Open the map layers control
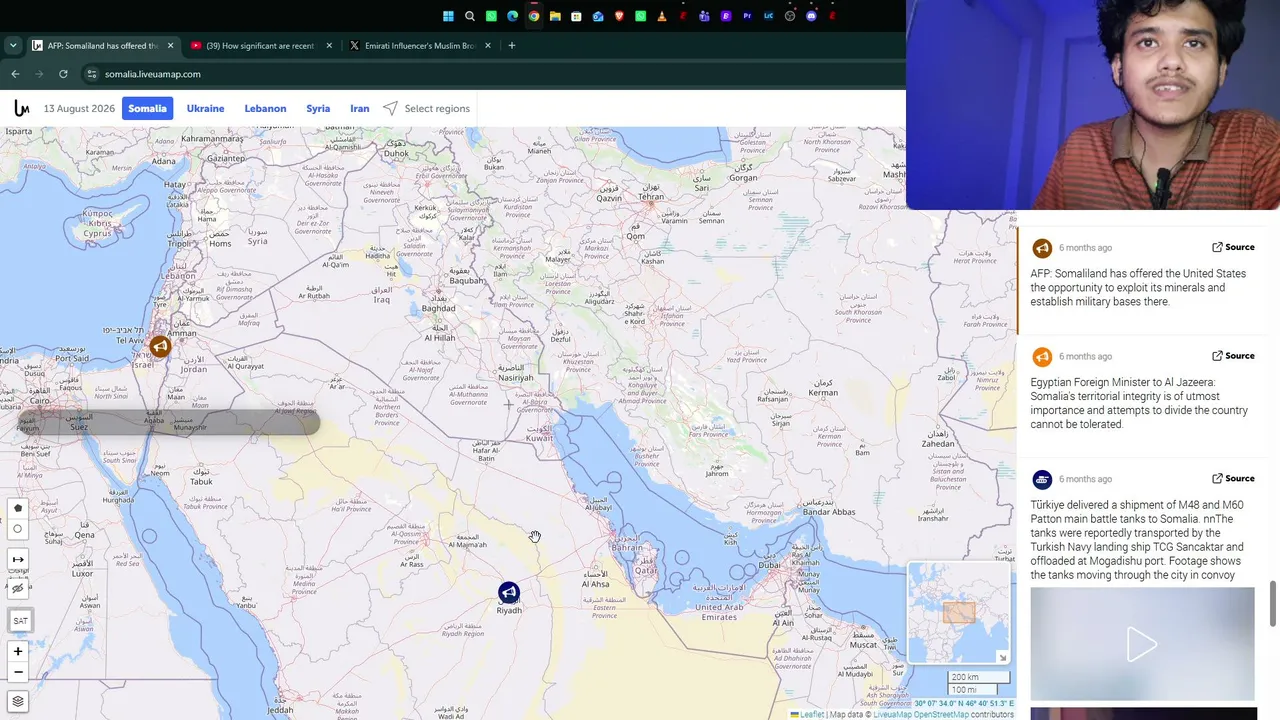Screen dimensions: 1280x720 [x=17, y=702]
